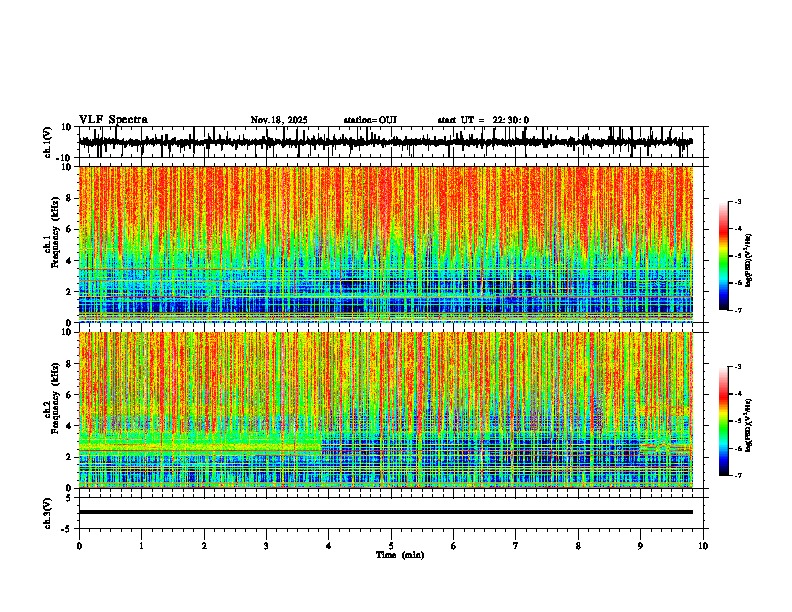Screen dimensions: 792x612
Task: Click time axis tick label '7'
Action: tap(516, 546)
